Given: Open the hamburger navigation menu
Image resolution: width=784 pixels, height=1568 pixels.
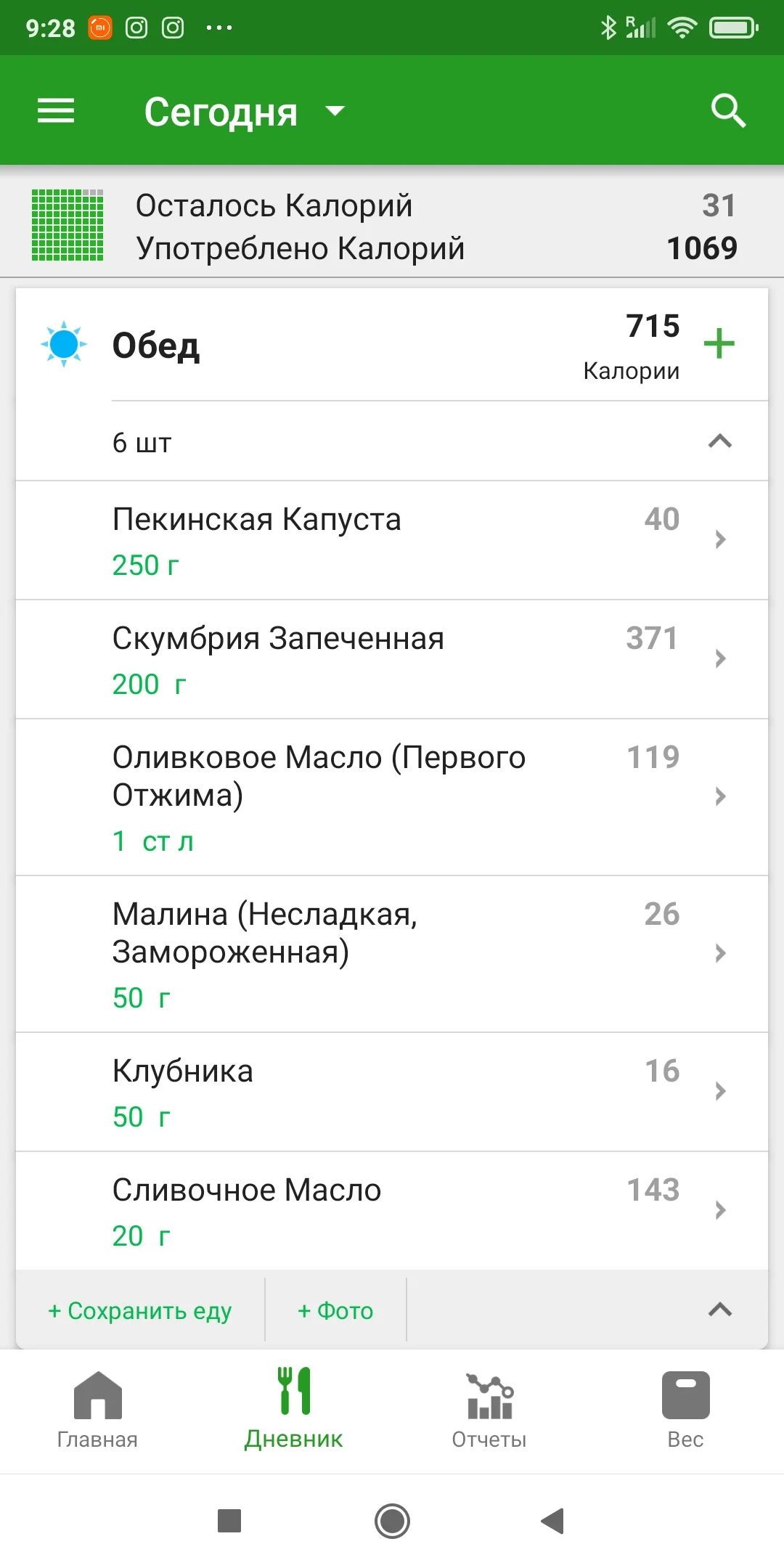Looking at the screenshot, I should click(x=56, y=111).
